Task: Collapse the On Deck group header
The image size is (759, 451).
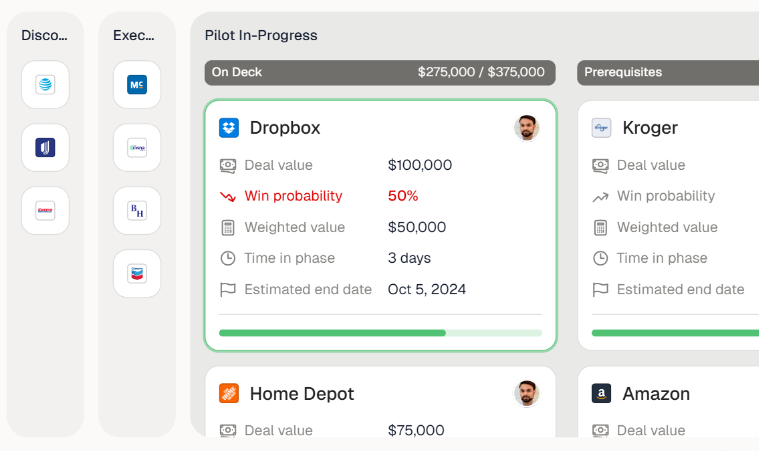Action: point(380,72)
